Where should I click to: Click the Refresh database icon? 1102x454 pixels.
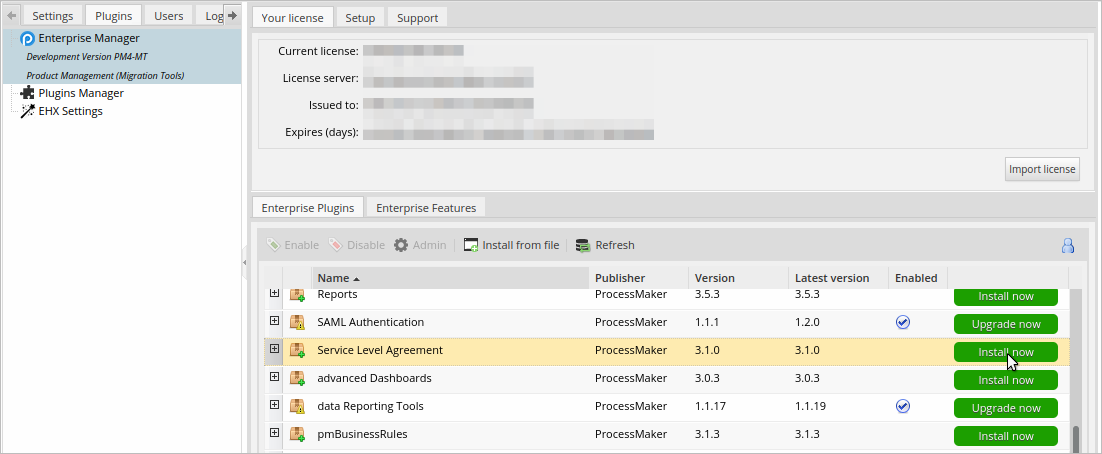pos(582,245)
